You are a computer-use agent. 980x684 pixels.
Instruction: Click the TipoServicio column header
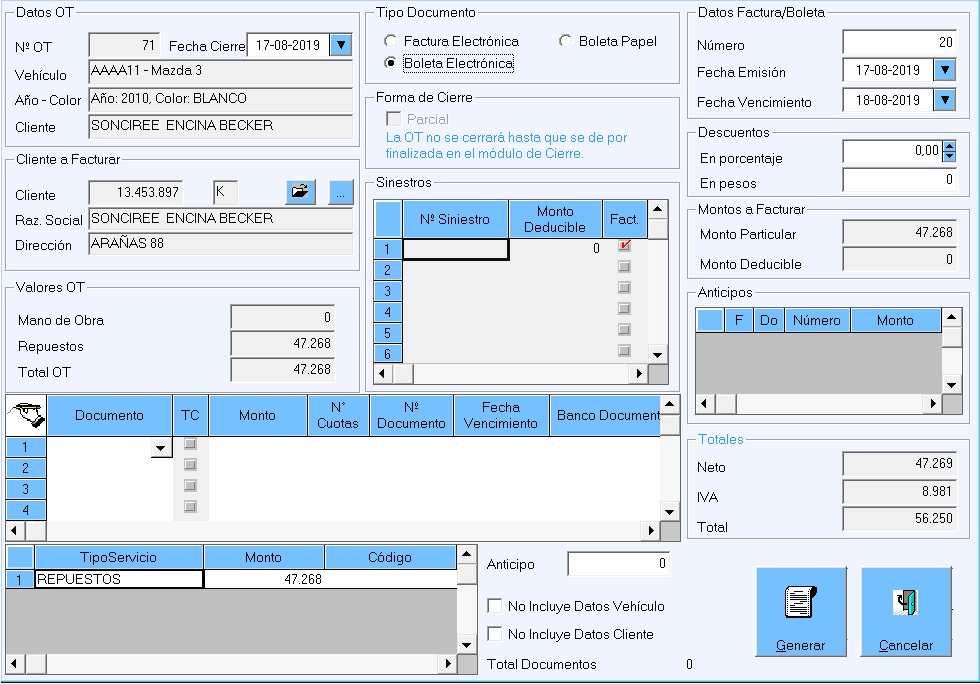pyautogui.click(x=119, y=557)
